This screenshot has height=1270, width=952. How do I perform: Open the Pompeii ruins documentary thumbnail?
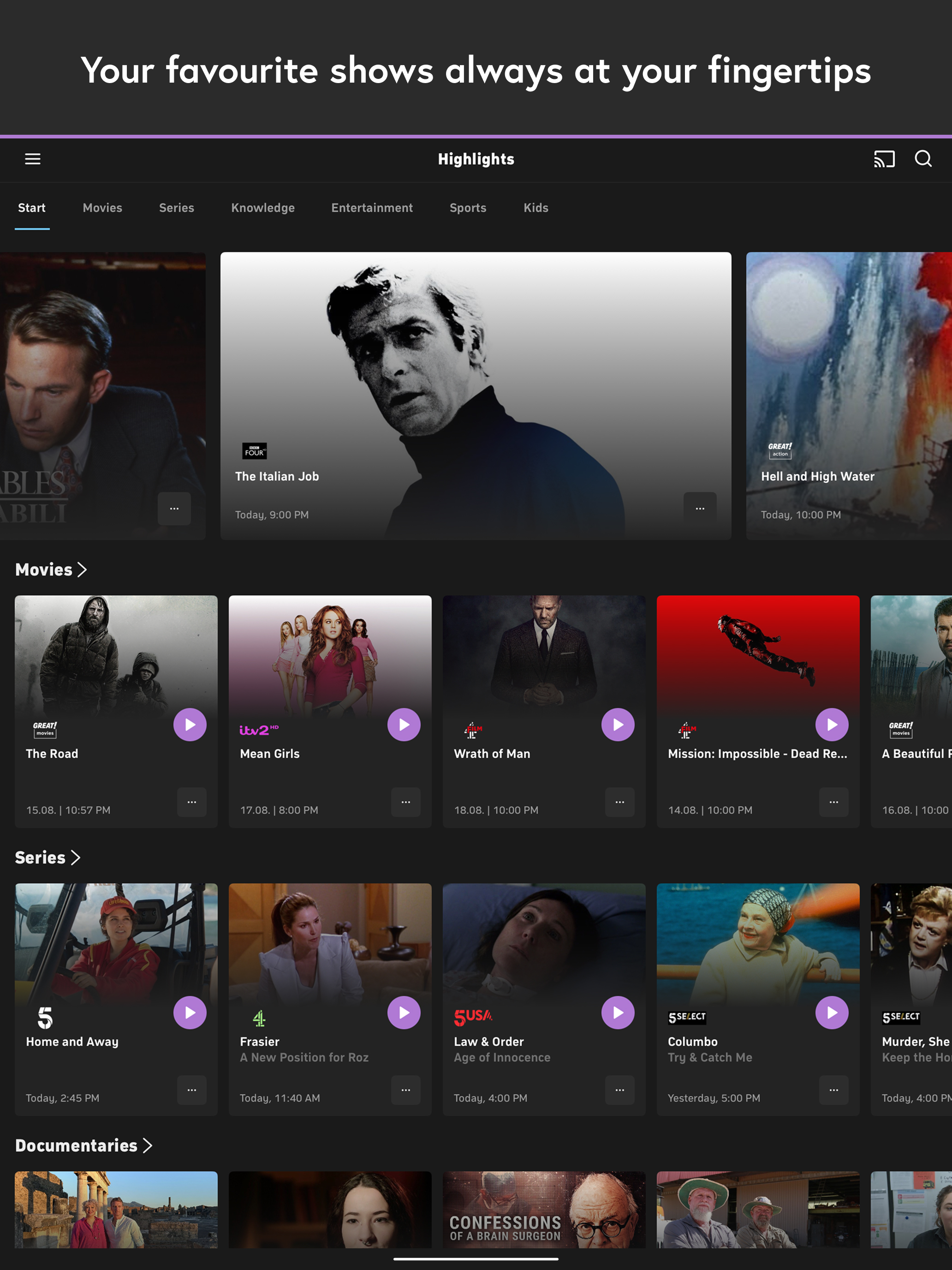tap(116, 1209)
